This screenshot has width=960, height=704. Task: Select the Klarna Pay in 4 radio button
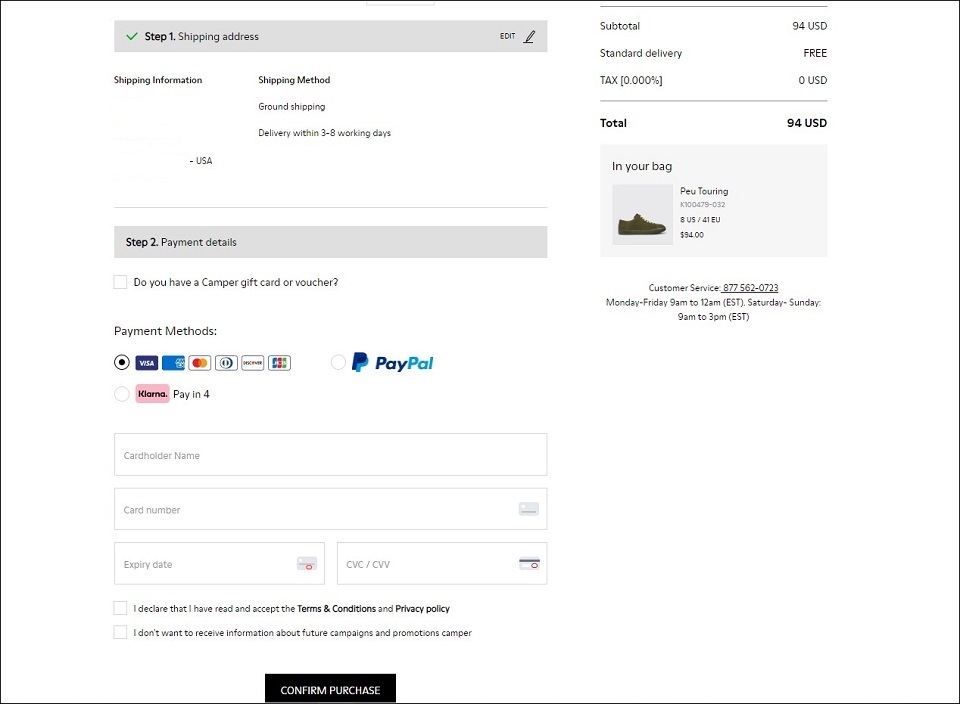[x=122, y=394]
